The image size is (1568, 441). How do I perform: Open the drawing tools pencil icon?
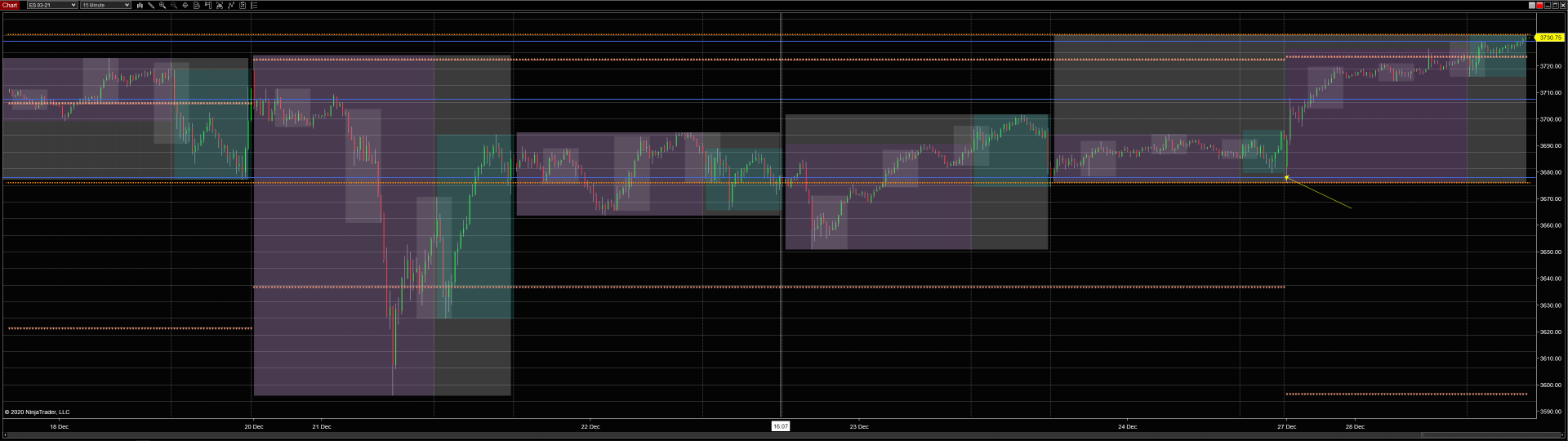151,5
